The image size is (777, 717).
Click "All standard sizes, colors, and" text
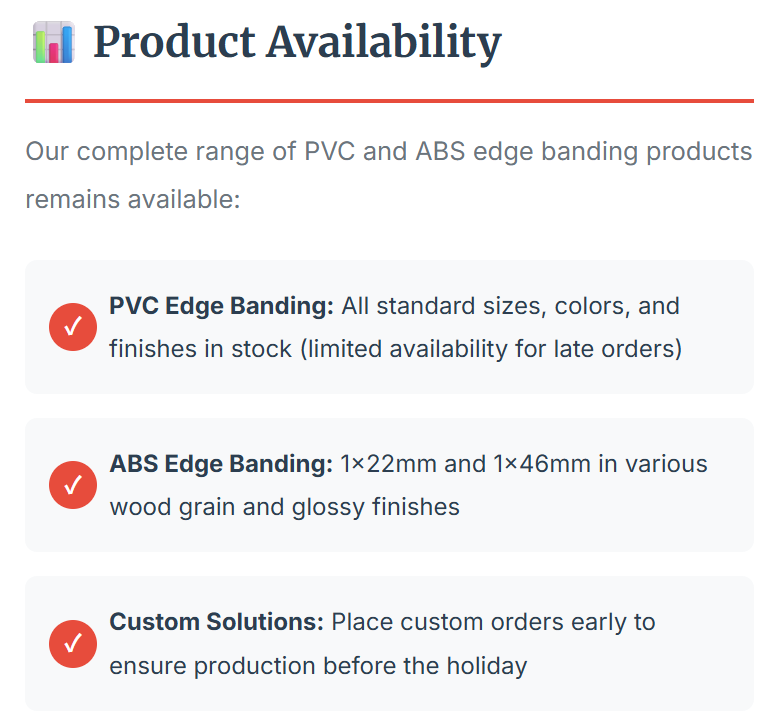click(511, 305)
